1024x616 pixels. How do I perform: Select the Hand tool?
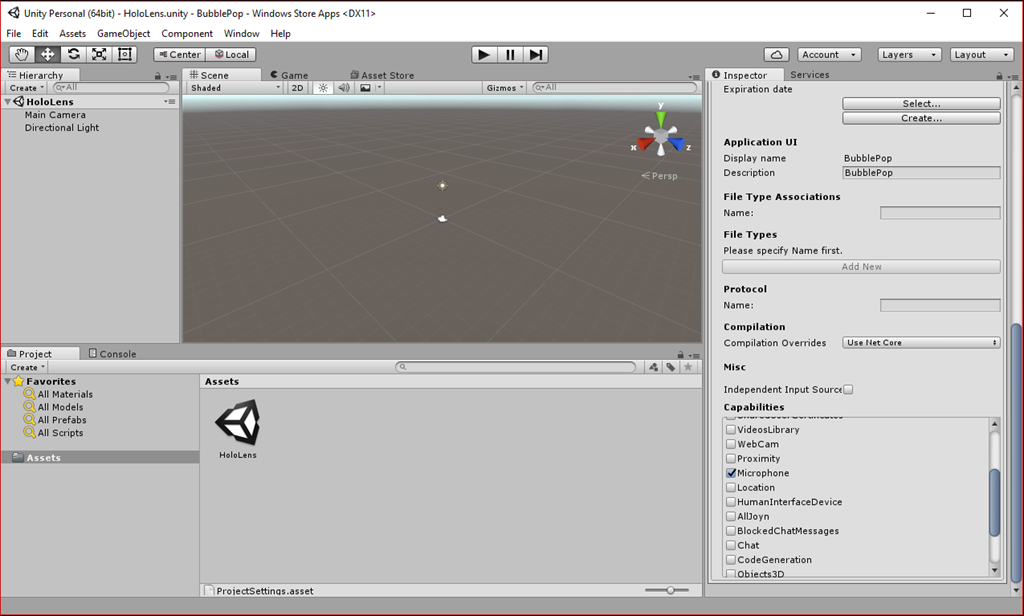(x=22, y=54)
